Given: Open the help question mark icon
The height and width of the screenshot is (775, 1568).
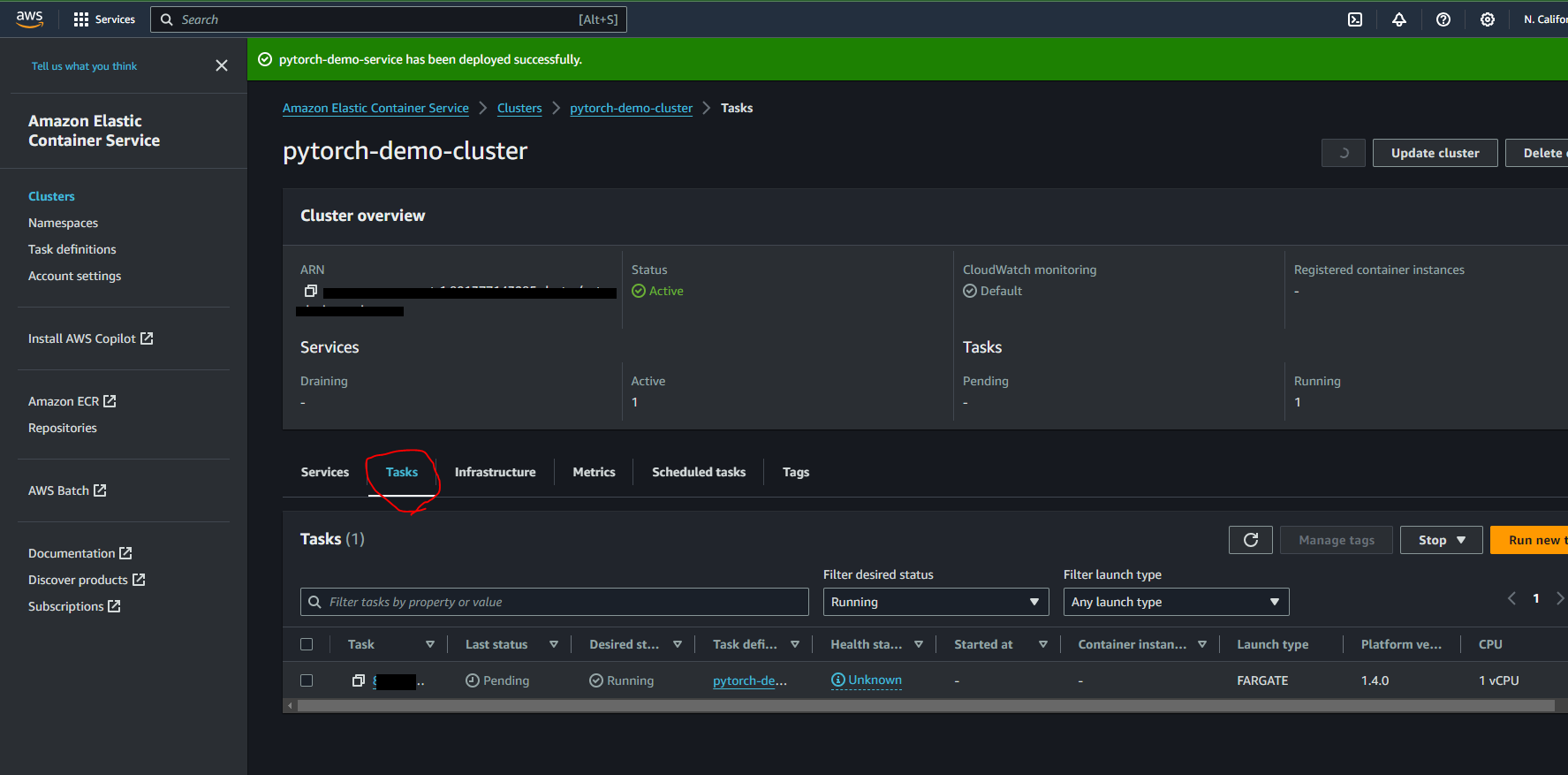Looking at the screenshot, I should pos(1443,19).
